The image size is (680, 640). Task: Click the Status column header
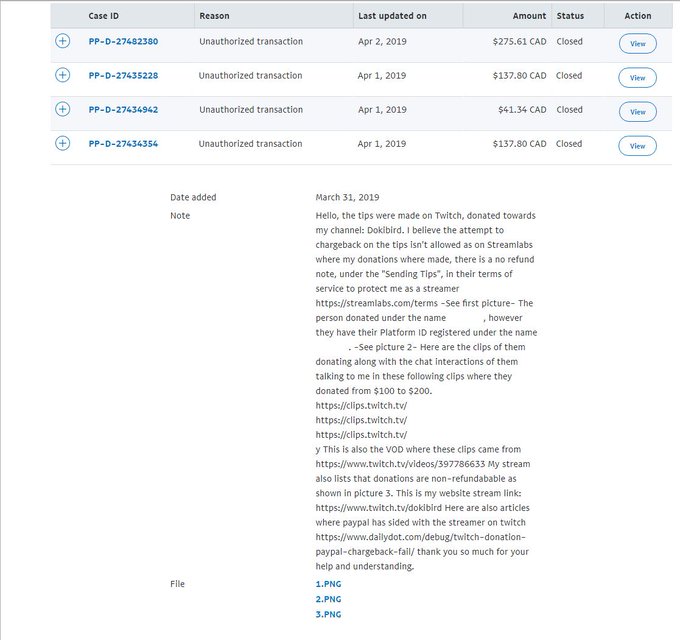[570, 16]
